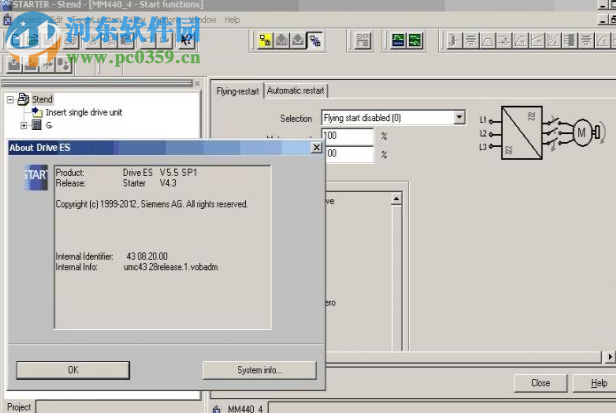Image resolution: width=616 pixels, height=413 pixels.
Task: Click the linear ramp graph icon
Action: pos(537,40)
